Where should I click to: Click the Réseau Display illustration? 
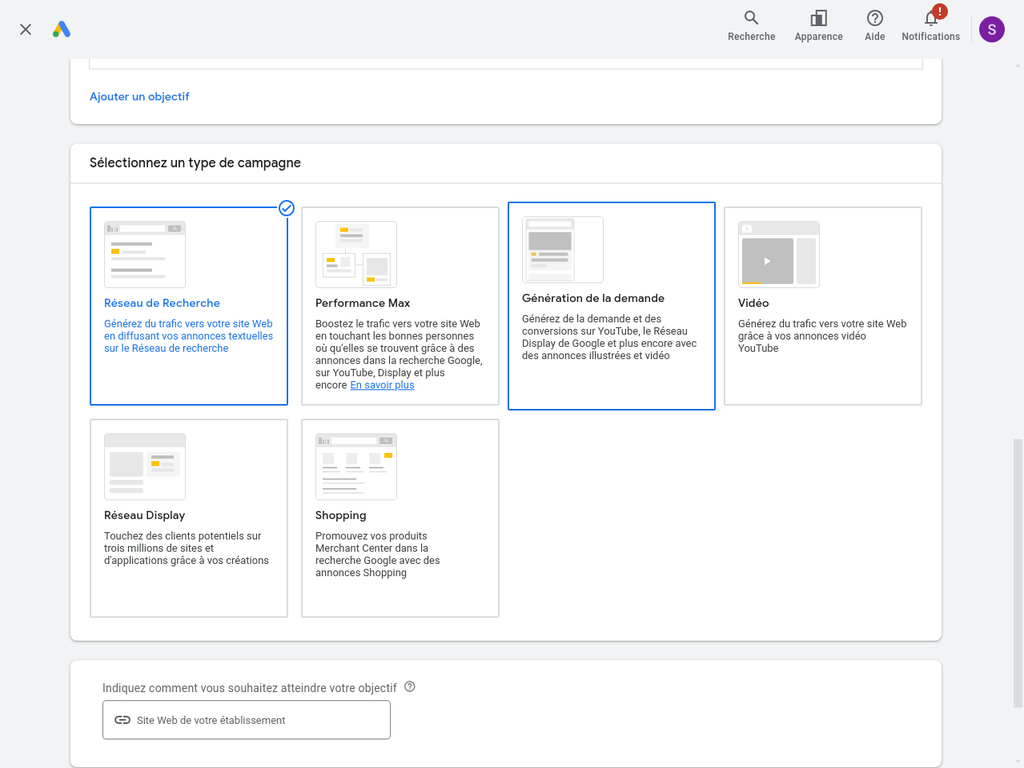pos(145,466)
